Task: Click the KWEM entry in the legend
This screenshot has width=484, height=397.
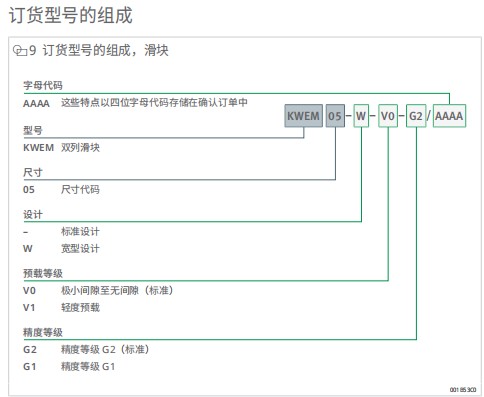Action: pos(38,147)
